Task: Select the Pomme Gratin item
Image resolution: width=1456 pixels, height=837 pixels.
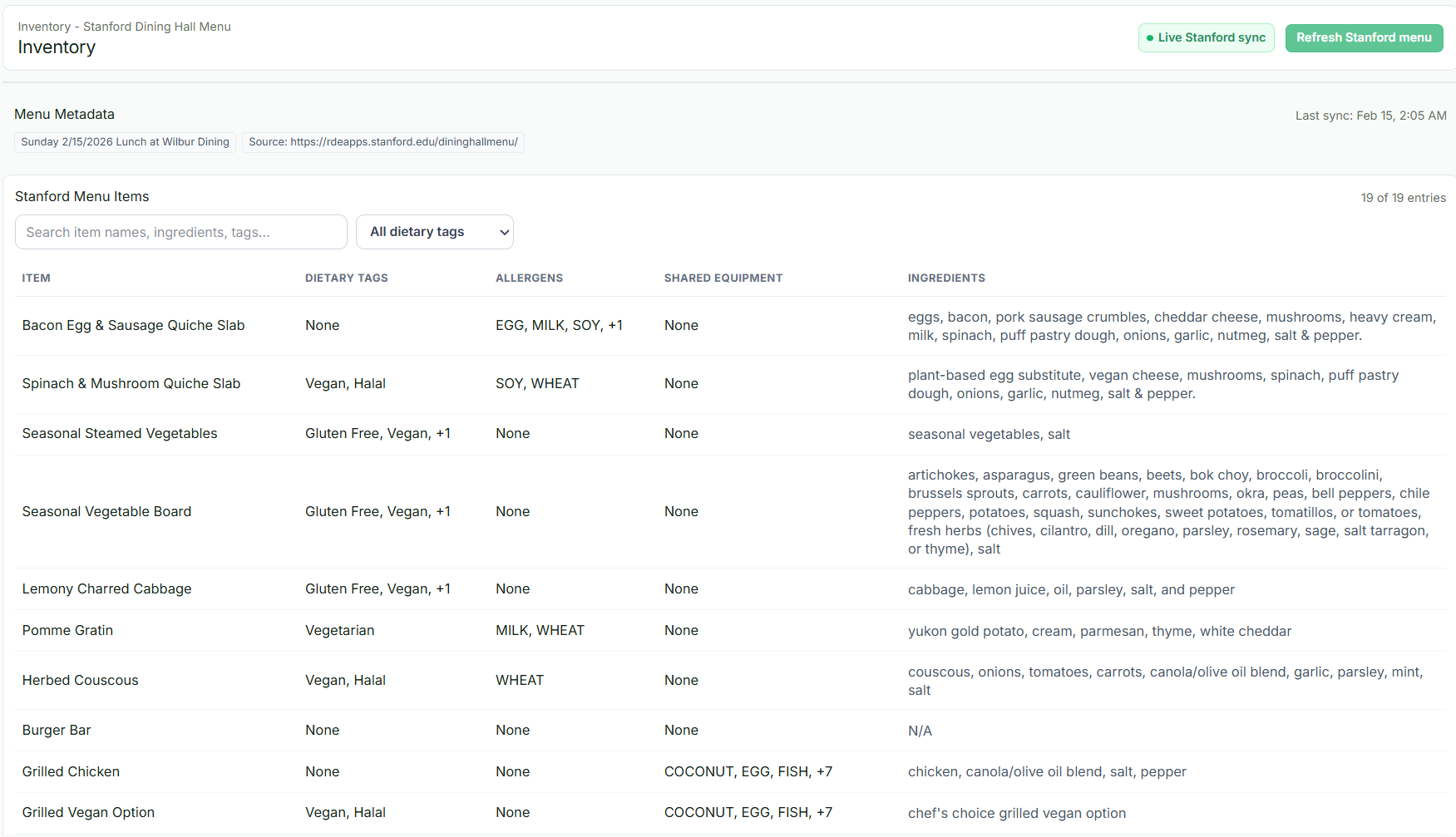Action: click(x=68, y=630)
